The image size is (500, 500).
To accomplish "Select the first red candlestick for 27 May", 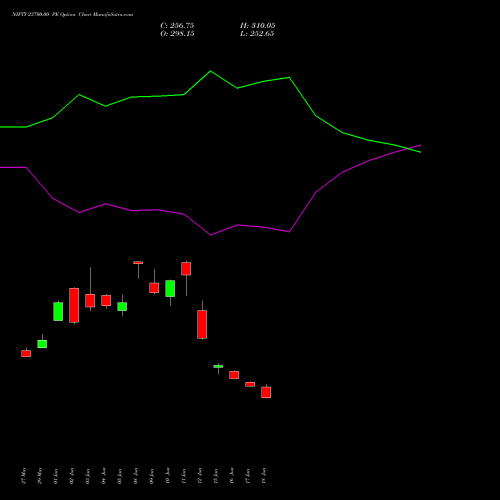I will (x=26, y=353).
